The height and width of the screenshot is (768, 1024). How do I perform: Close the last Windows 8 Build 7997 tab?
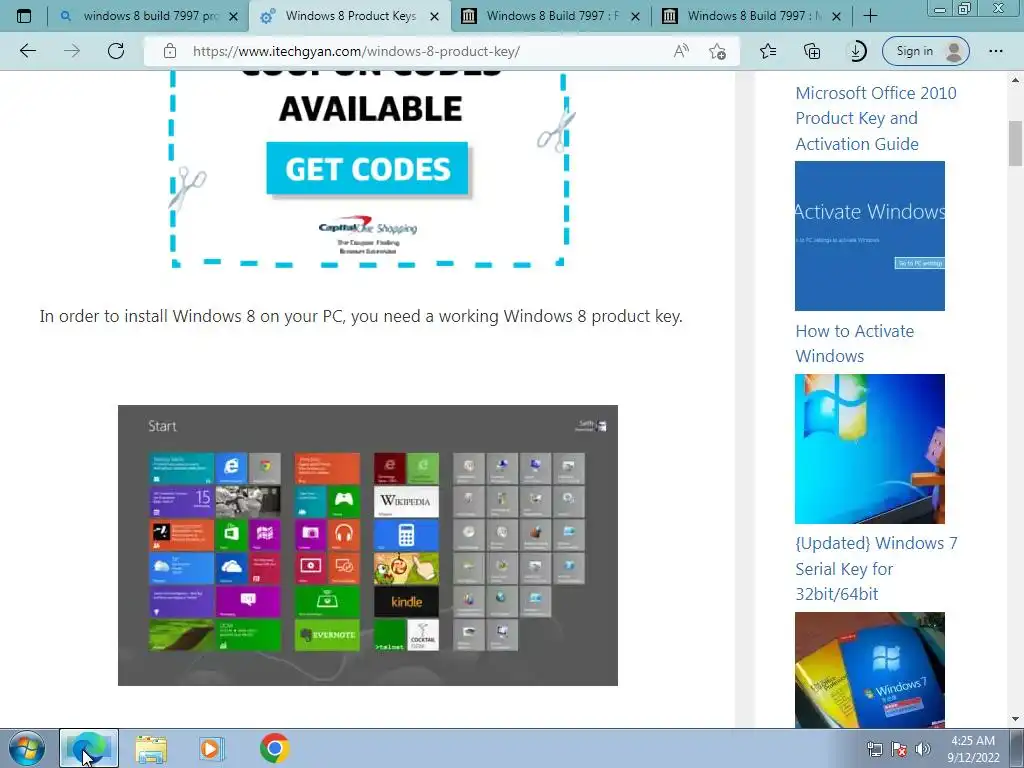[x=837, y=16]
